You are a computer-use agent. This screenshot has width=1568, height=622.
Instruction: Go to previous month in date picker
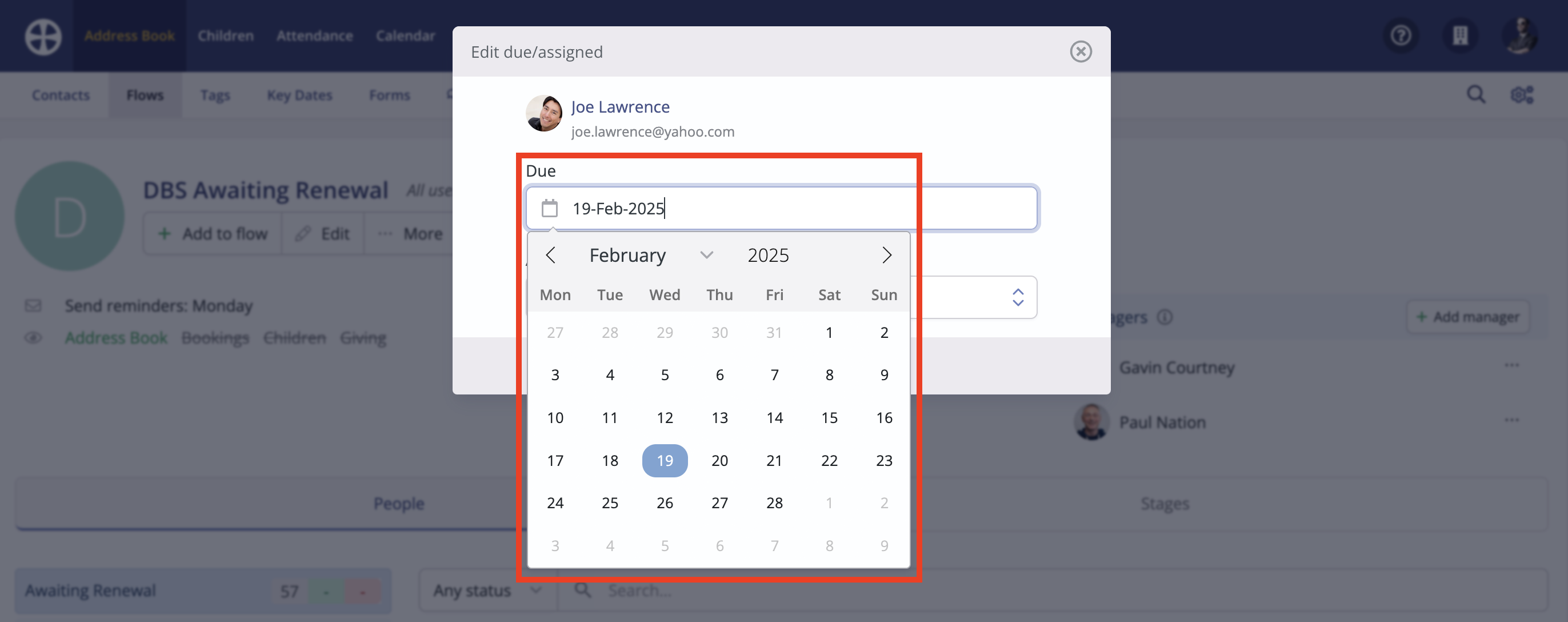[x=550, y=255]
